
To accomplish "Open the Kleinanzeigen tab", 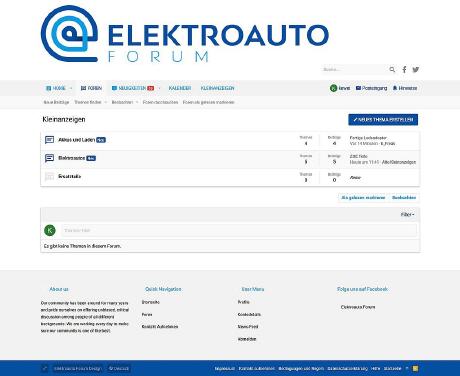I will [x=217, y=88].
